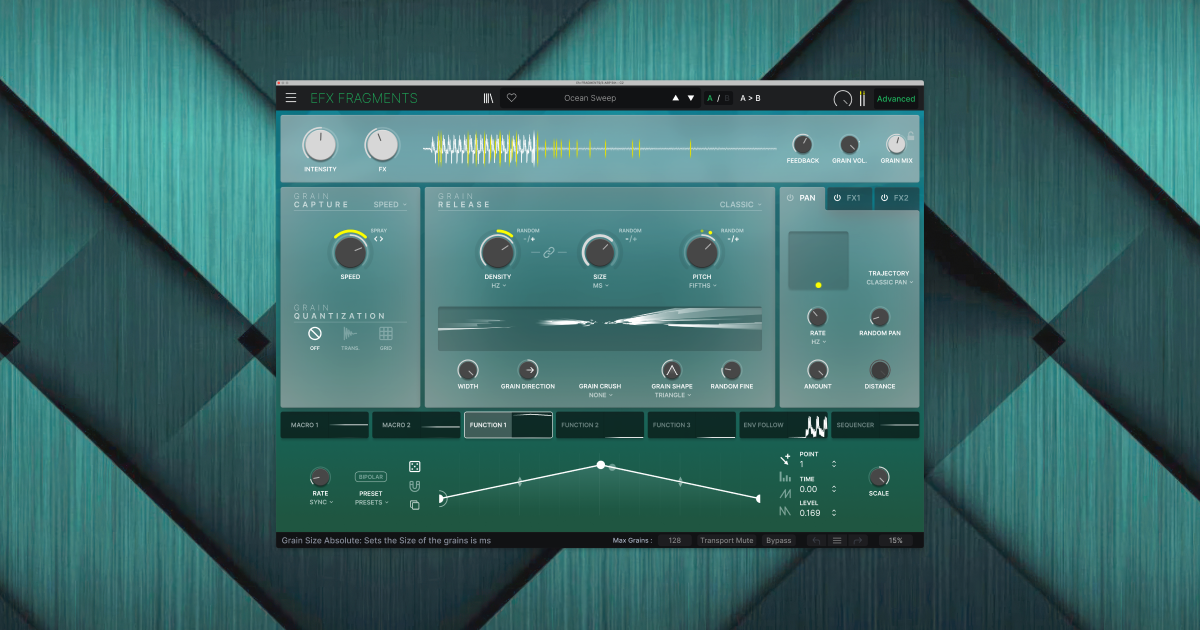Toggle the magnet snap icon in Function 1
The height and width of the screenshot is (630, 1200).
click(414, 485)
